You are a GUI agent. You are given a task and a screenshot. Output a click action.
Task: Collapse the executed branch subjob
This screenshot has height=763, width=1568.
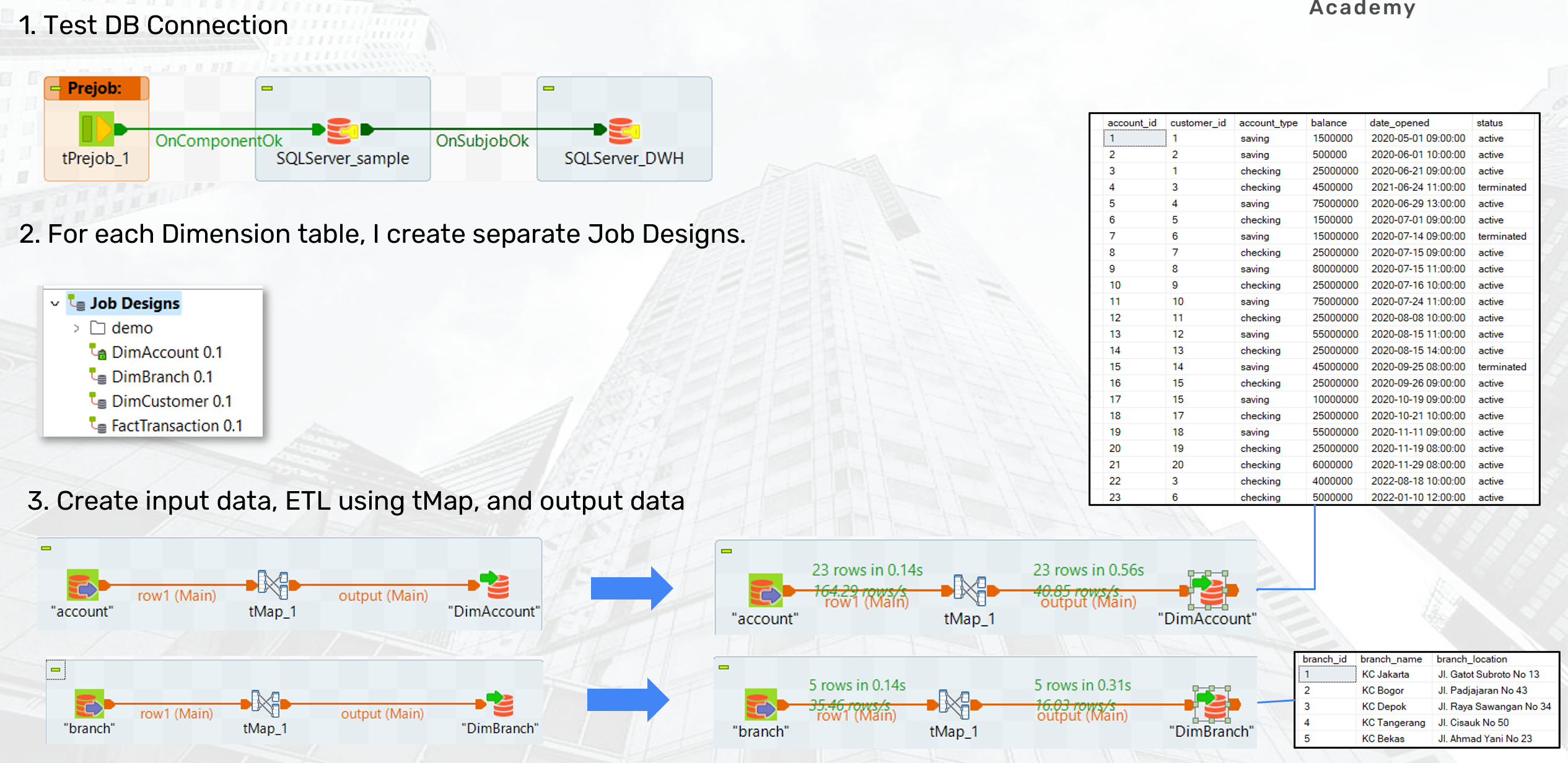click(724, 667)
